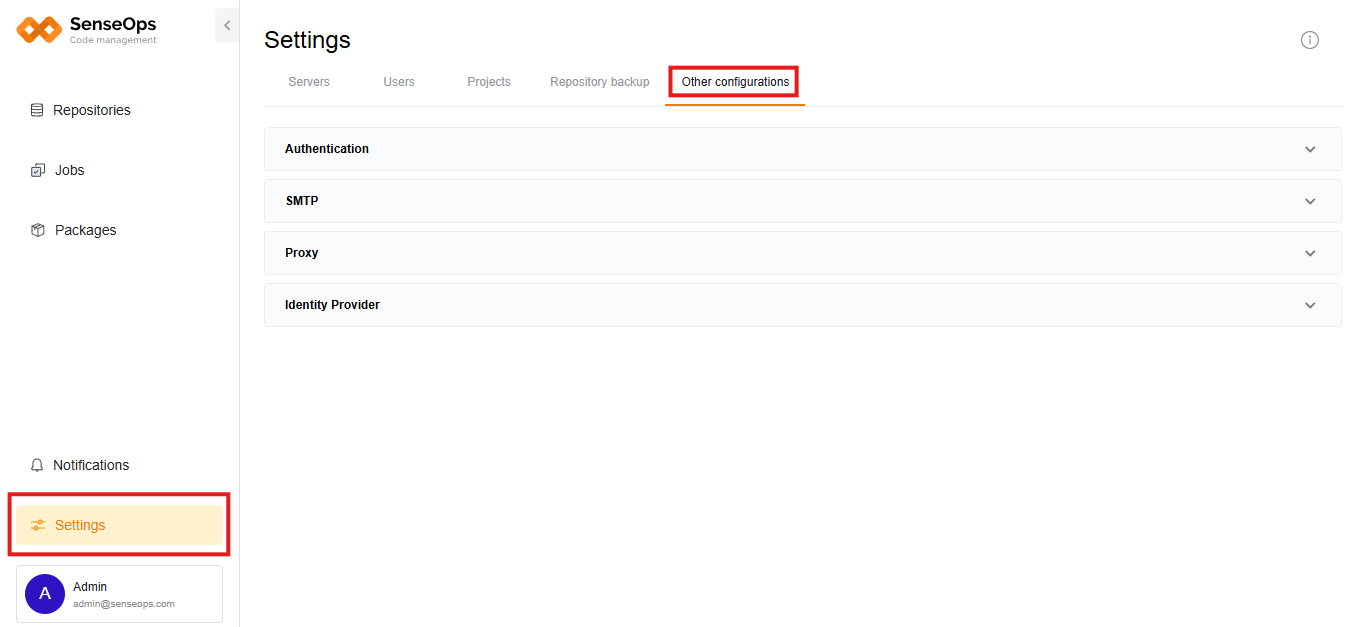Click the Settings sidebar label
Image resolution: width=1365 pixels, height=627 pixels.
80,525
